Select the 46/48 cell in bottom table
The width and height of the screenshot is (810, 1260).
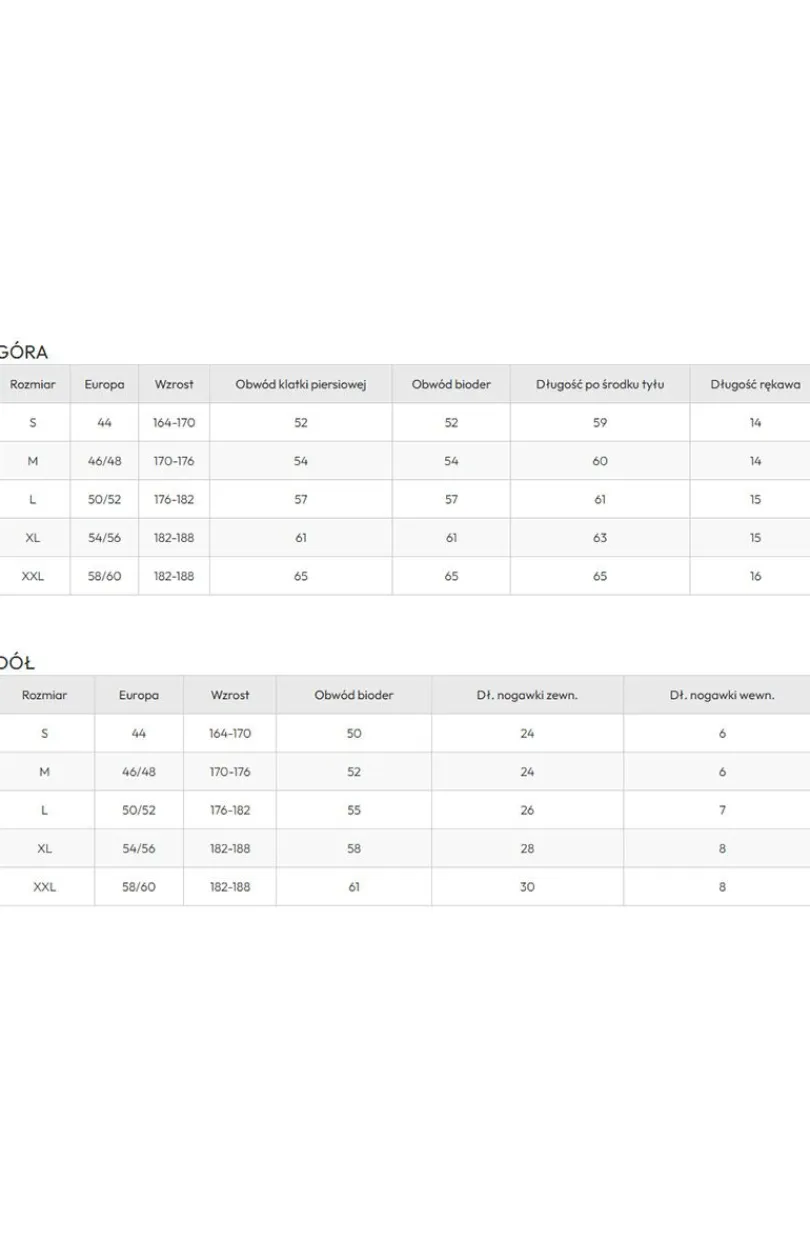pyautogui.click(x=139, y=772)
